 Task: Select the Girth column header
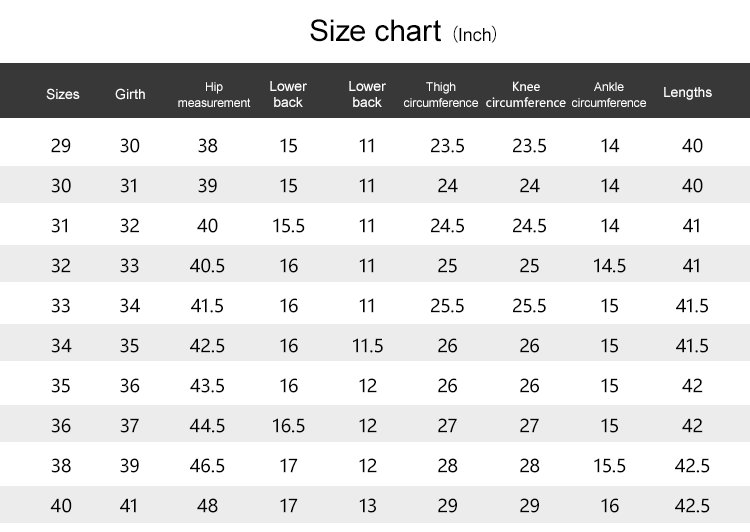[x=130, y=94]
